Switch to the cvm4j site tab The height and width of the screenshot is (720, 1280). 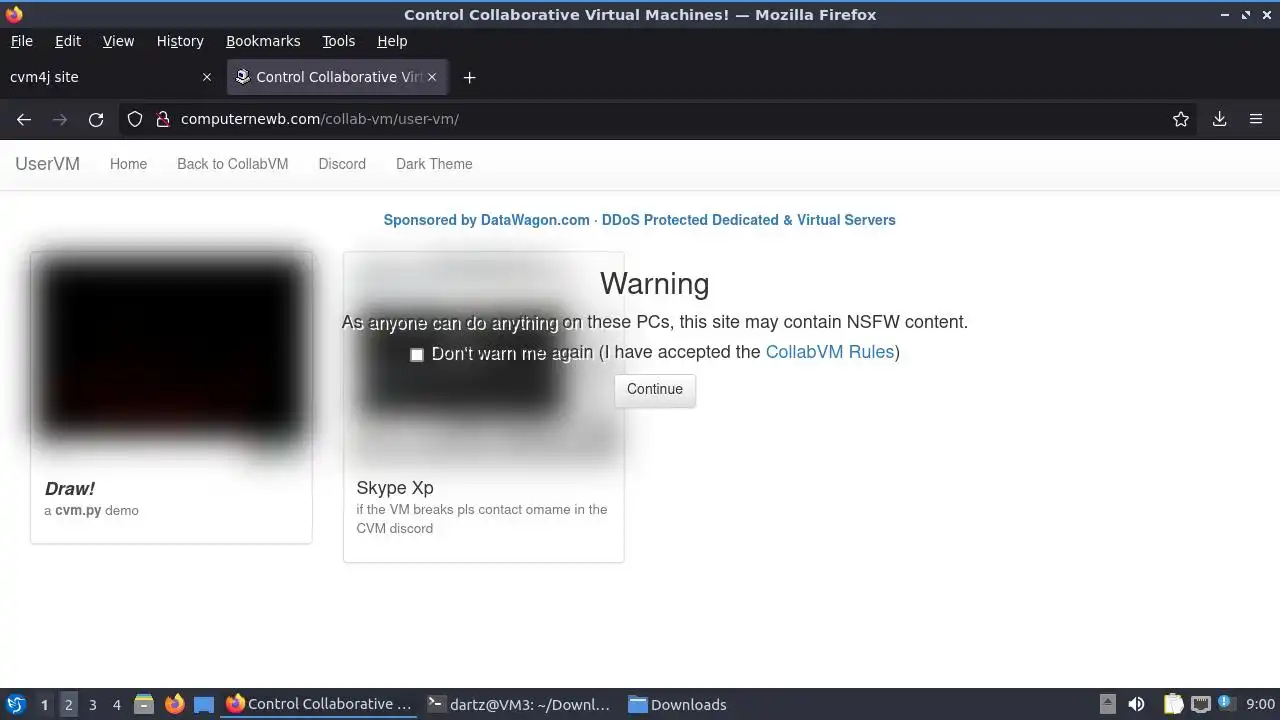tap(110, 77)
